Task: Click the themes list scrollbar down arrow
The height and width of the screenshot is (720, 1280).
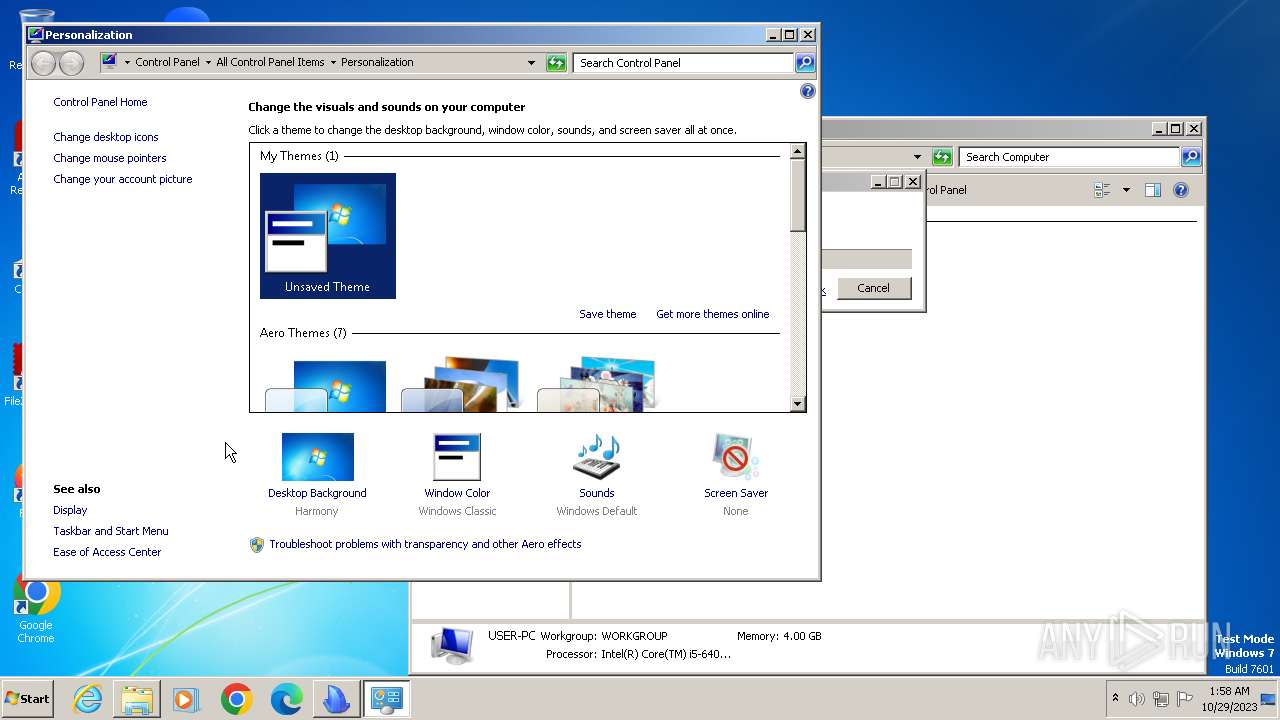Action: 797,404
